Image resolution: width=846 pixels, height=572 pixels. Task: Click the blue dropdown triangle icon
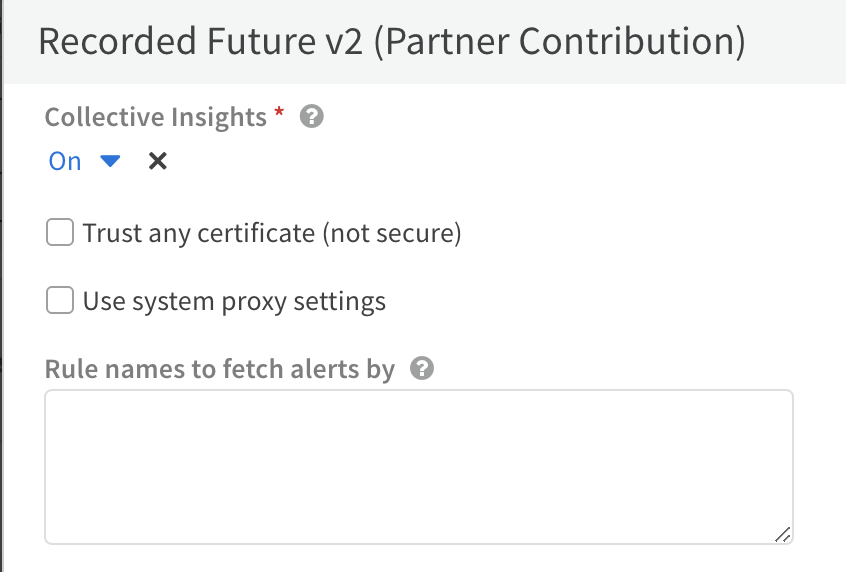tap(110, 161)
